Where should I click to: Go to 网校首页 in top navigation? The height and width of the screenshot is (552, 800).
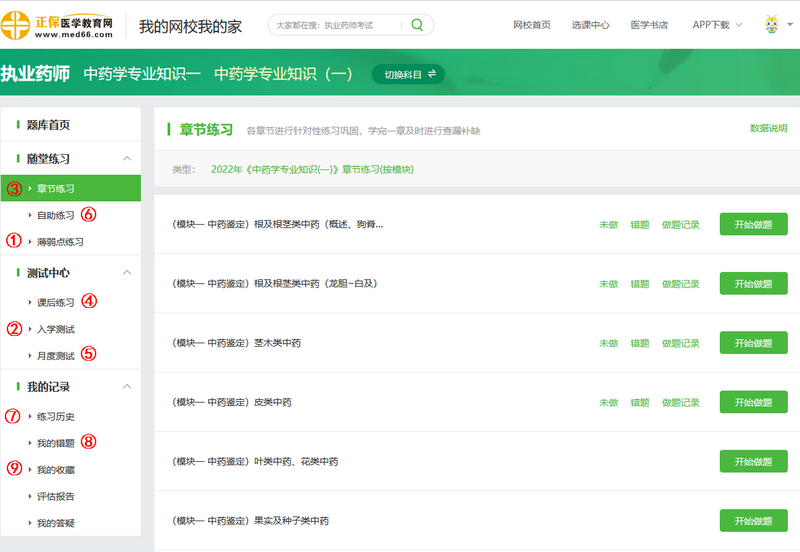[x=531, y=25]
